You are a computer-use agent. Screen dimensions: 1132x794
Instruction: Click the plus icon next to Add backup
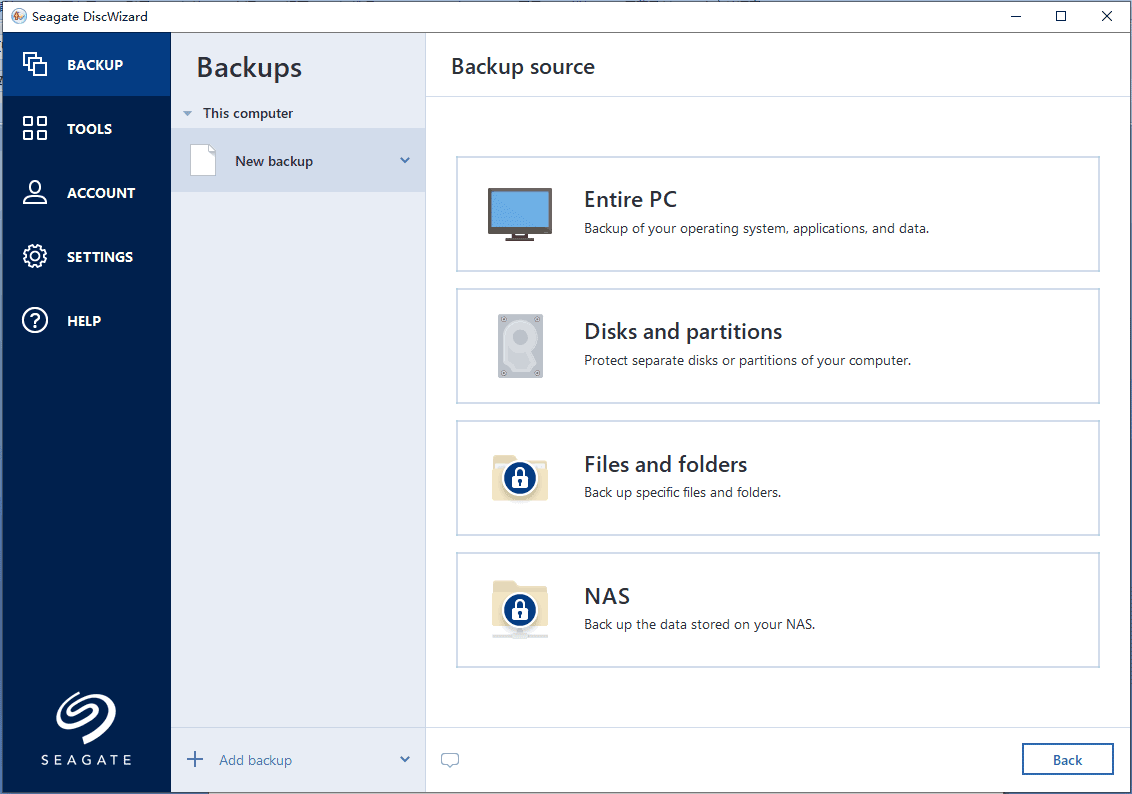pos(194,759)
